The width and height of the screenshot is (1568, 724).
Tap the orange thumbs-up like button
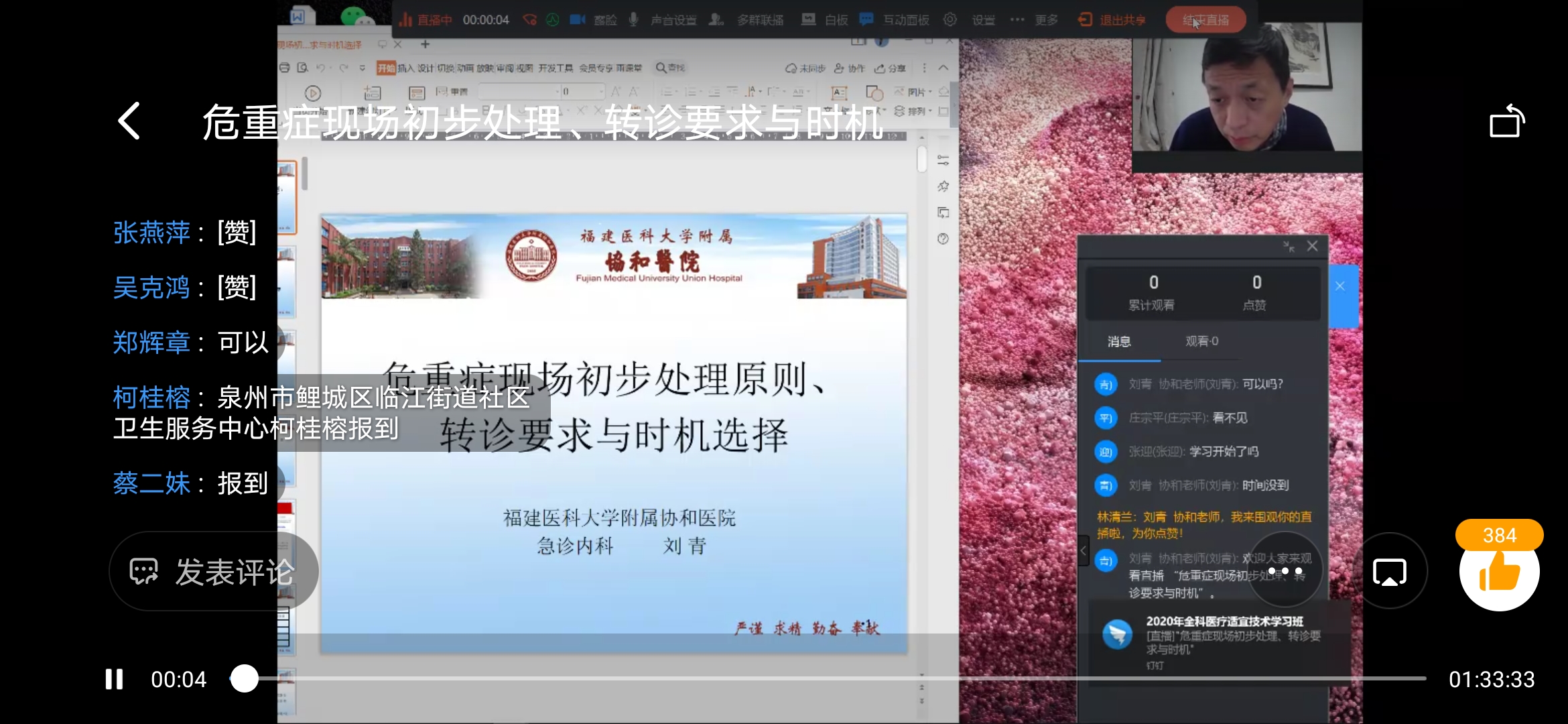(x=1499, y=572)
